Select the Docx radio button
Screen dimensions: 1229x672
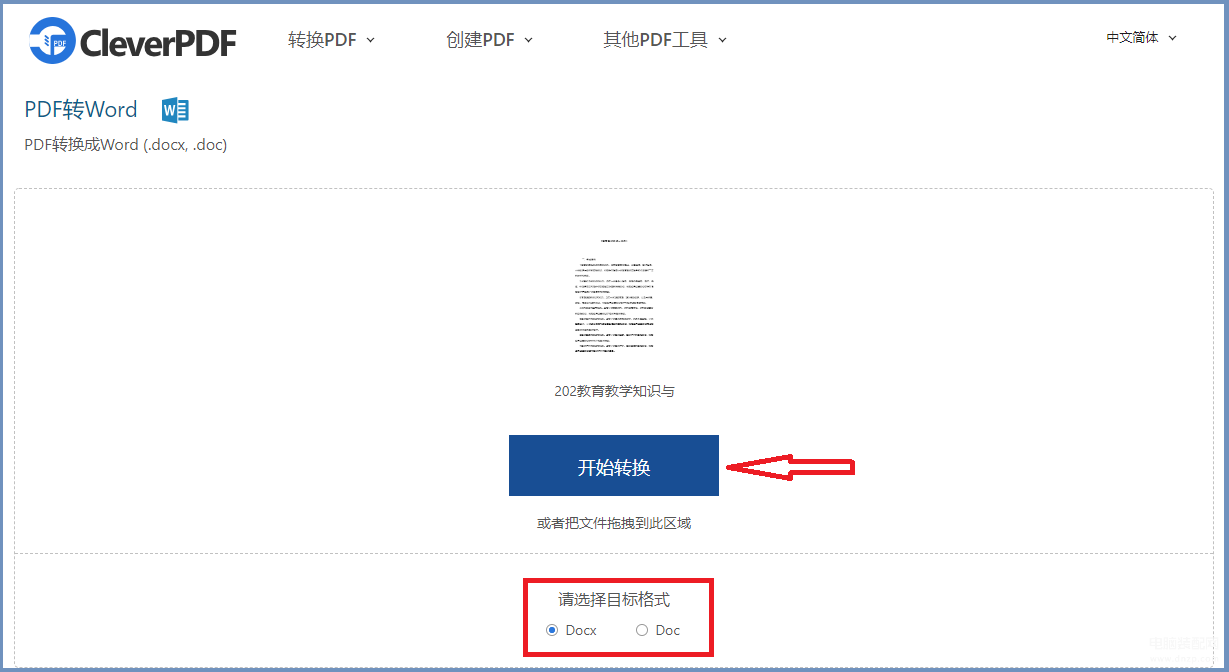click(x=552, y=630)
